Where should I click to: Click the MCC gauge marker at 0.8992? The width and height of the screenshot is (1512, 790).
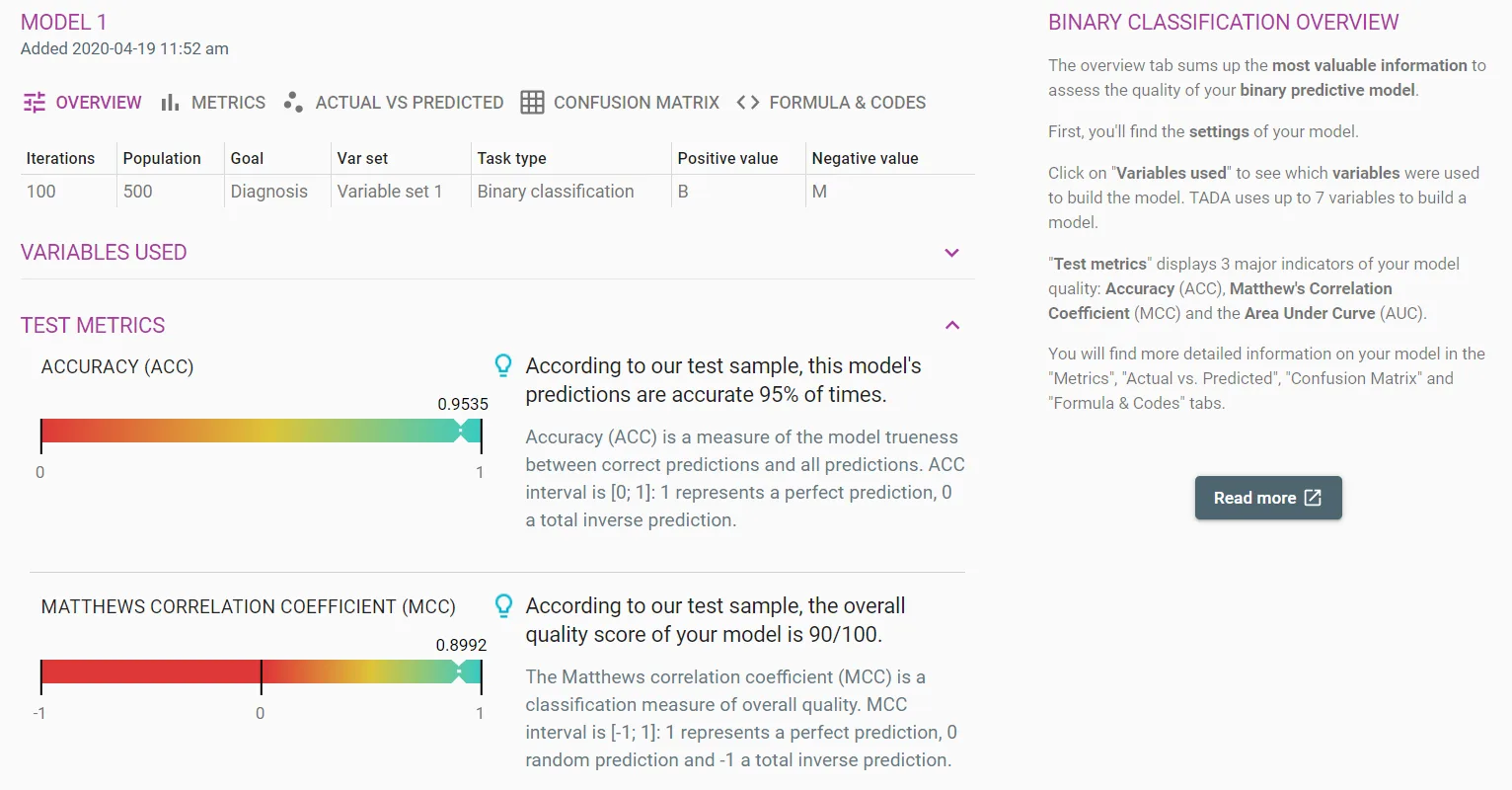(x=459, y=671)
